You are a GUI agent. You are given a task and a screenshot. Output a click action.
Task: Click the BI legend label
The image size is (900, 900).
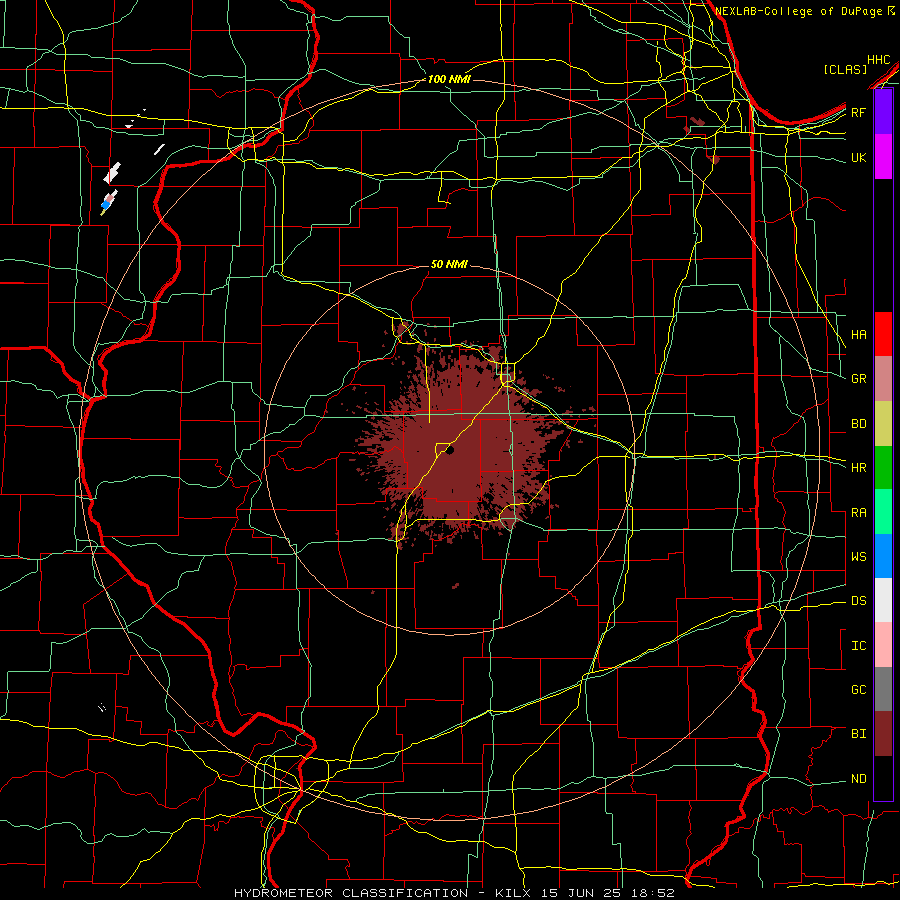click(859, 734)
